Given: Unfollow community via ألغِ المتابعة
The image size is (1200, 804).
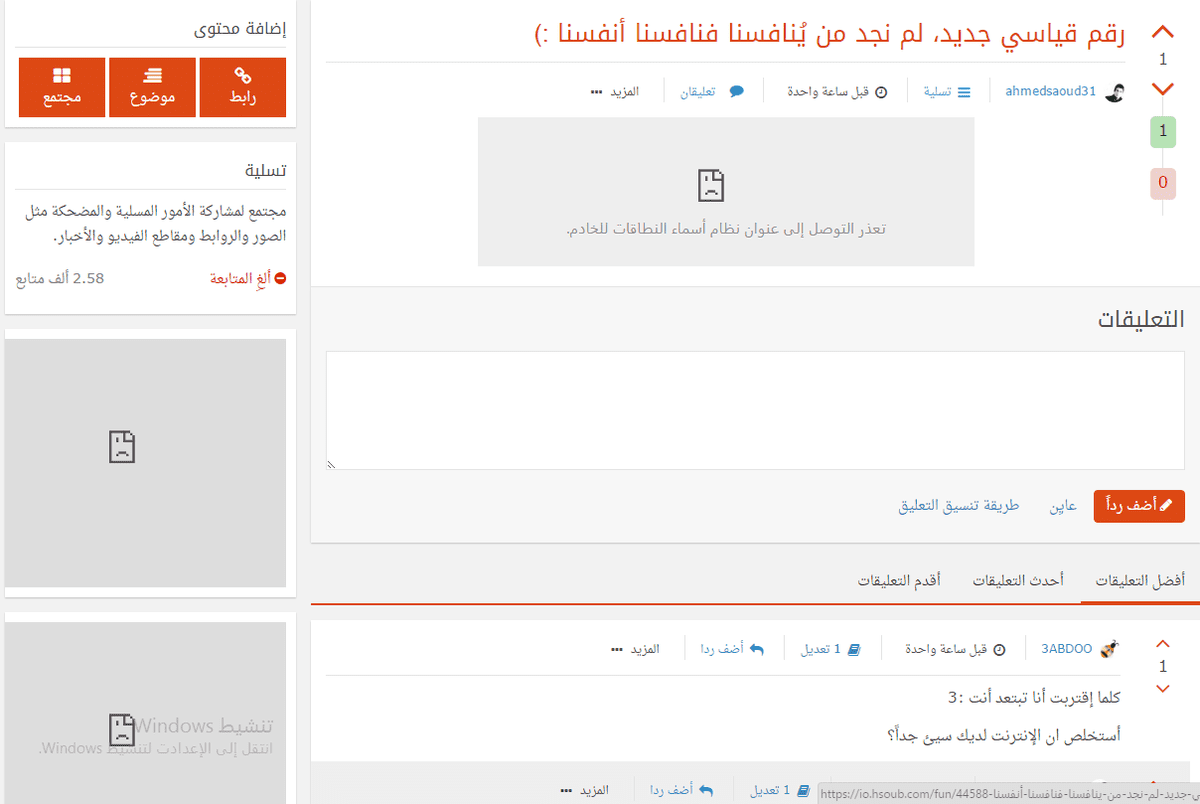Looking at the screenshot, I should [x=248, y=278].
